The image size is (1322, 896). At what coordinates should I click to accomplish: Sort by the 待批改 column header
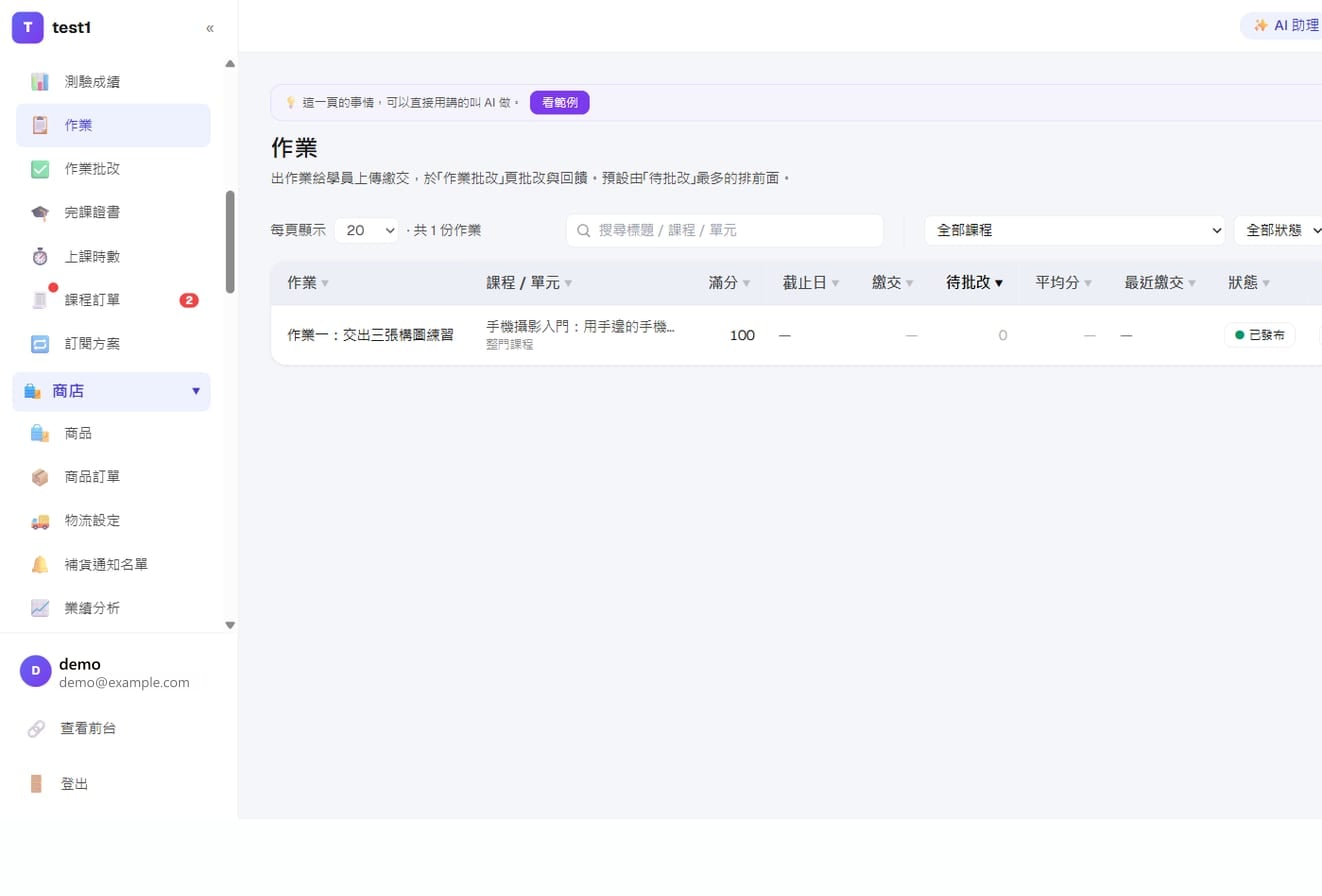[x=975, y=283]
